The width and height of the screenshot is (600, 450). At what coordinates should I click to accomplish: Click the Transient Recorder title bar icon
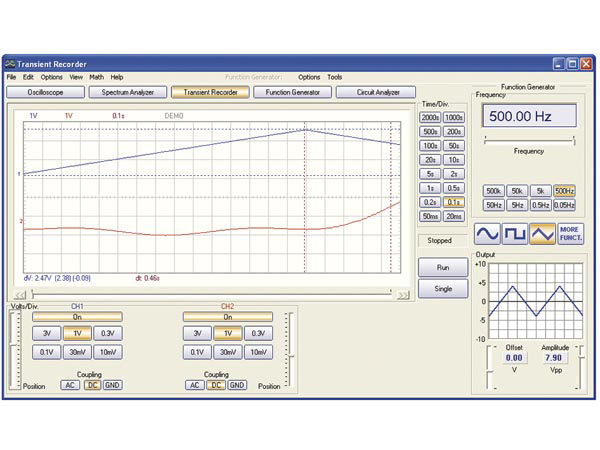[10, 64]
